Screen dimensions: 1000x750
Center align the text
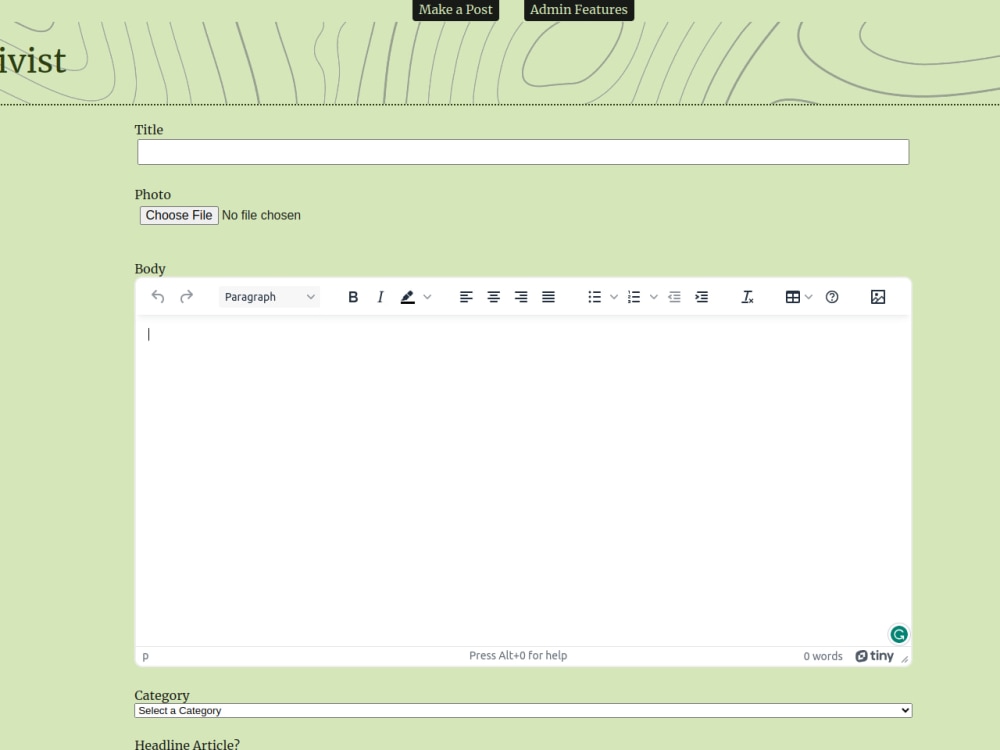[x=494, y=297]
